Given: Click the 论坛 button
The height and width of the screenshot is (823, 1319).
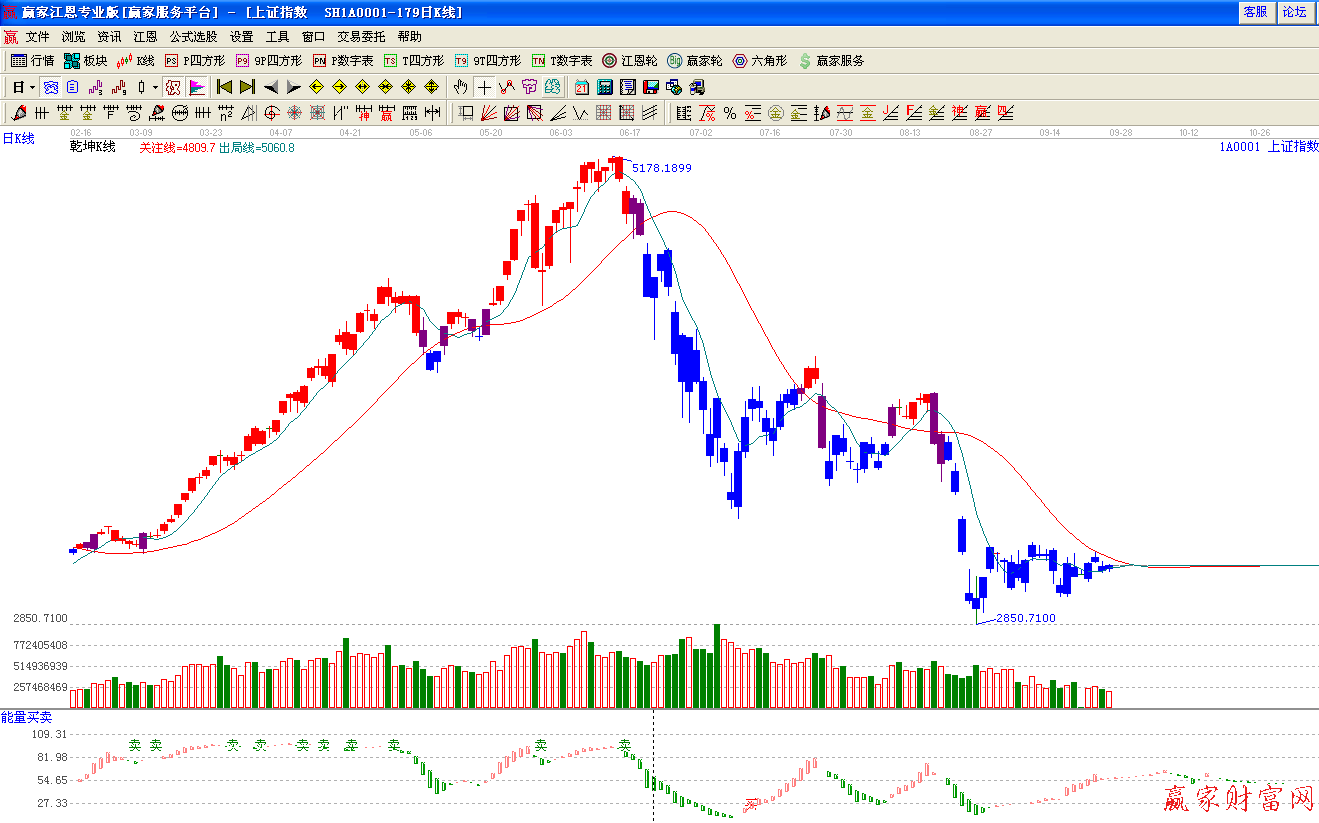Looking at the screenshot, I should (x=1294, y=12).
